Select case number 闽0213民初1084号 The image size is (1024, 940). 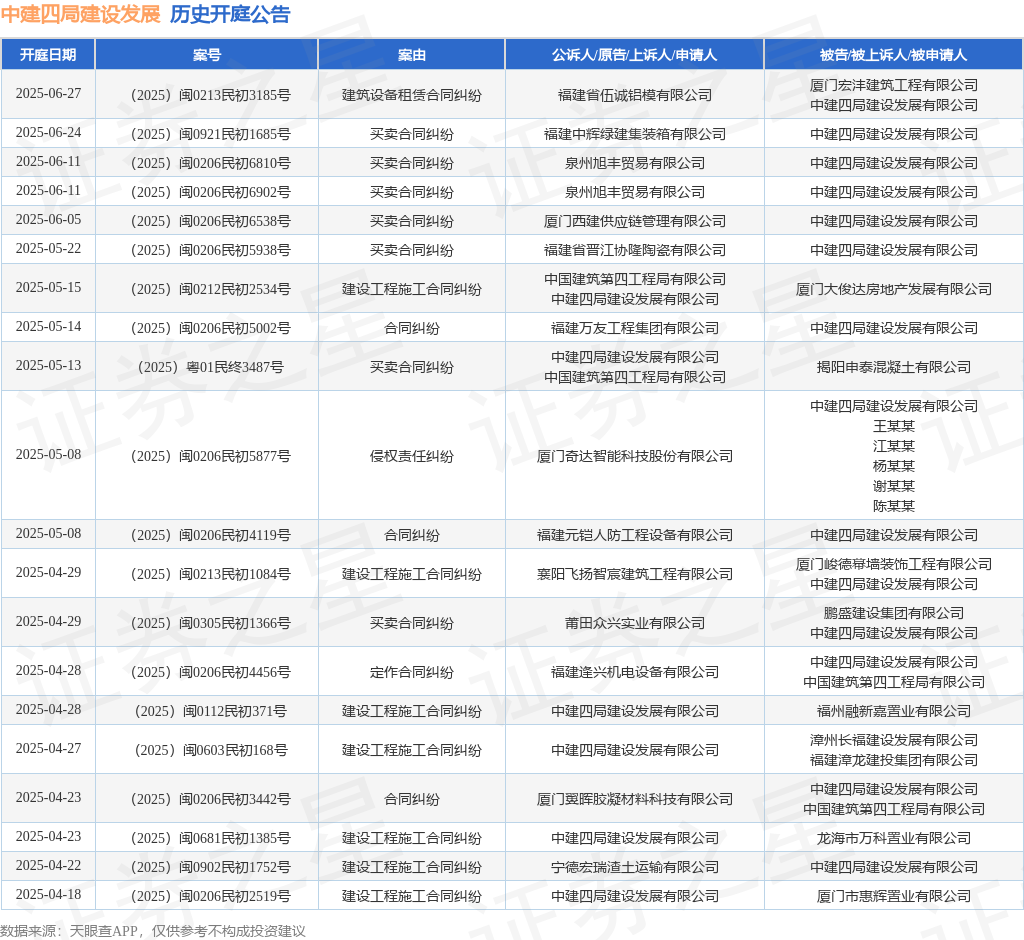210,574
